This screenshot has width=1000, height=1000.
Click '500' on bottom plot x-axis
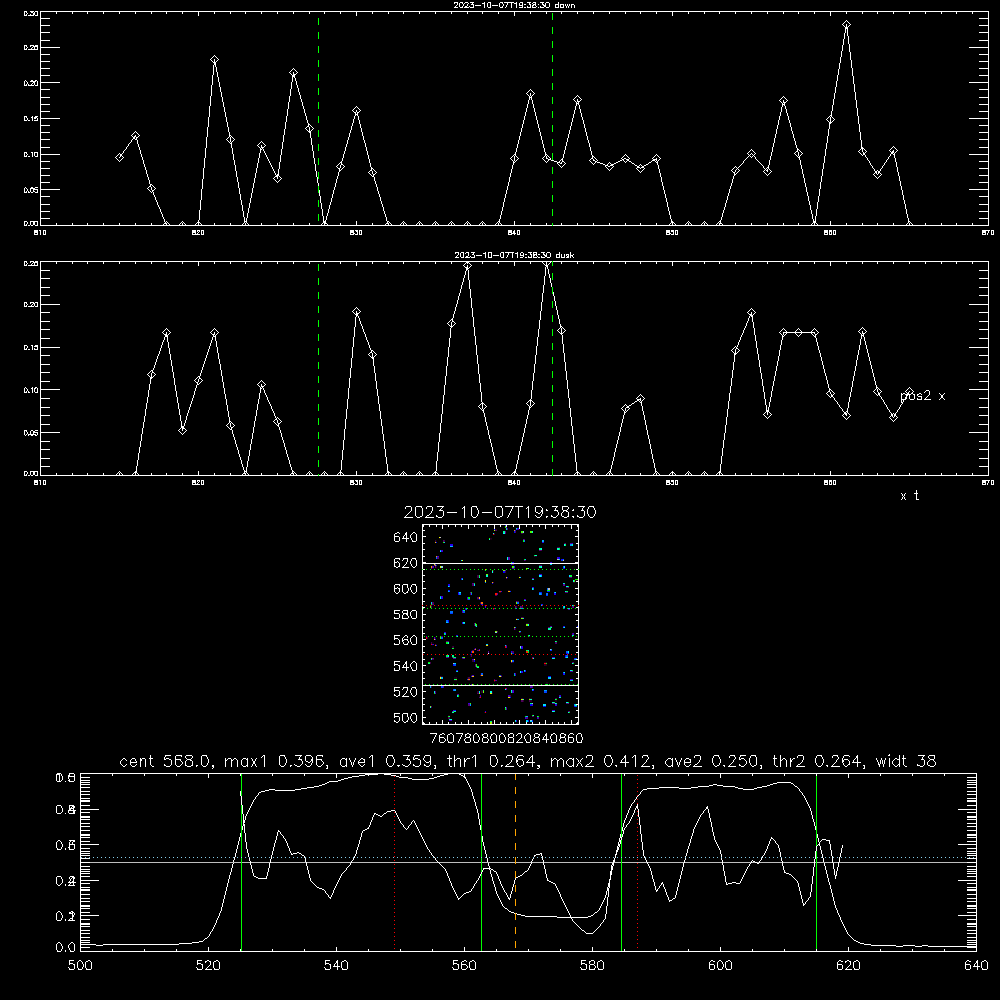pyautogui.click(x=80, y=966)
